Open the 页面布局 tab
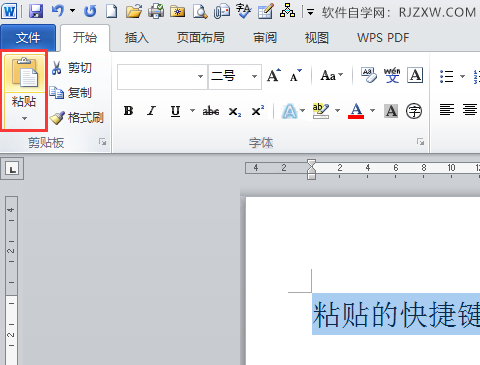 (x=201, y=38)
